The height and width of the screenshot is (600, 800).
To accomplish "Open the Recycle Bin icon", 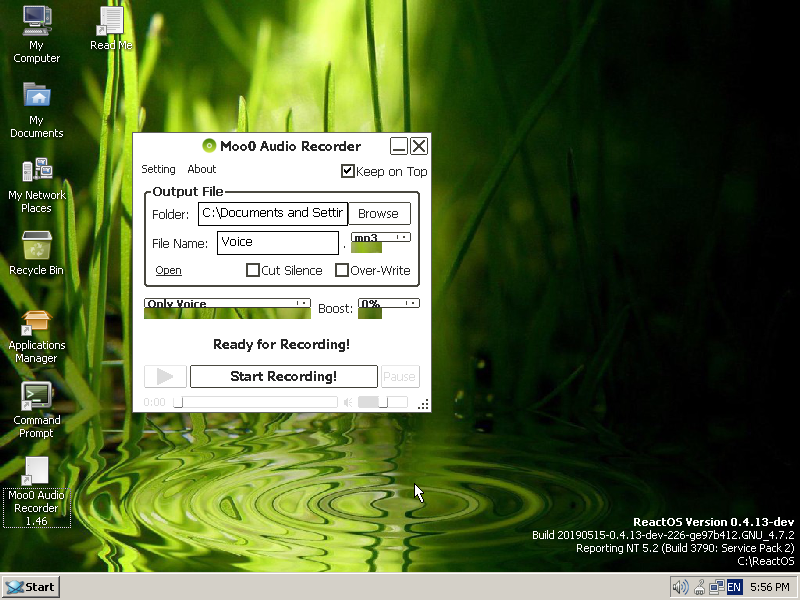I will pos(36,246).
